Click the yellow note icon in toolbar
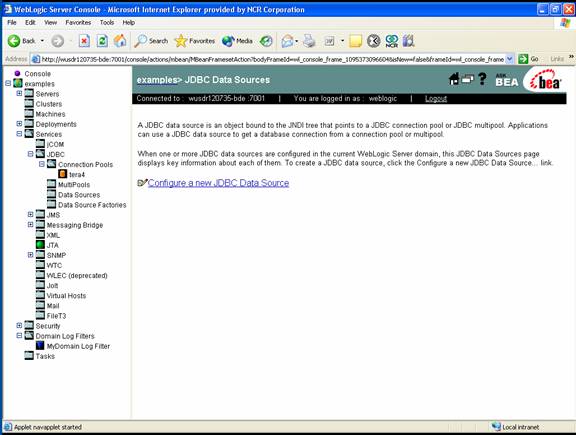Screen dimensions: 576x435 [355, 41]
